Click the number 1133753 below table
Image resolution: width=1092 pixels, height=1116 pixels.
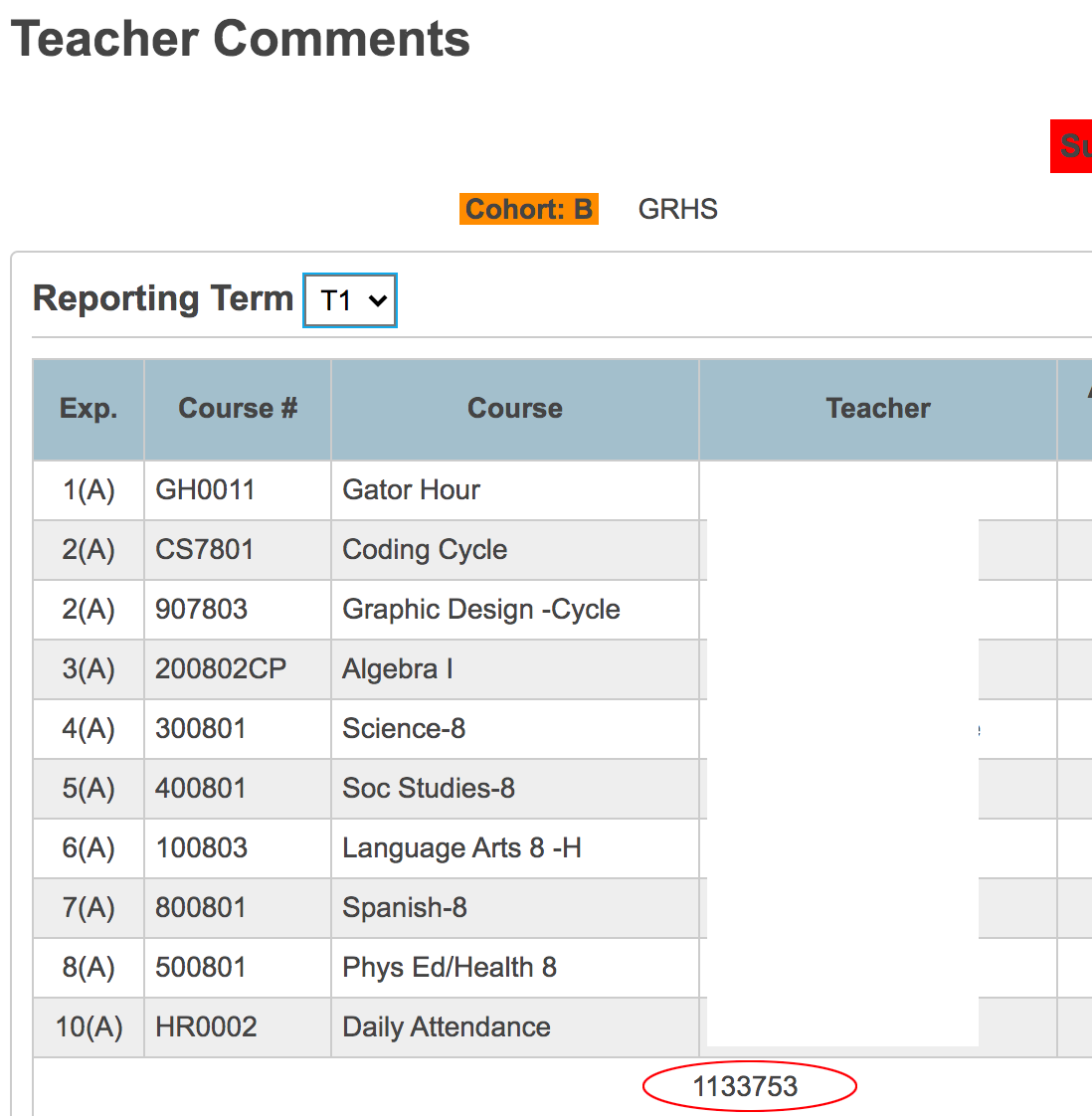click(x=745, y=1087)
